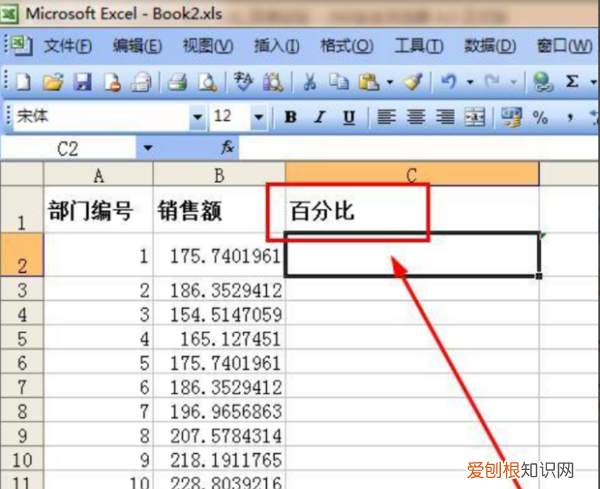Screen dimensions: 600x489
Task: Print the sheet using the printer icon
Action: click(178, 82)
